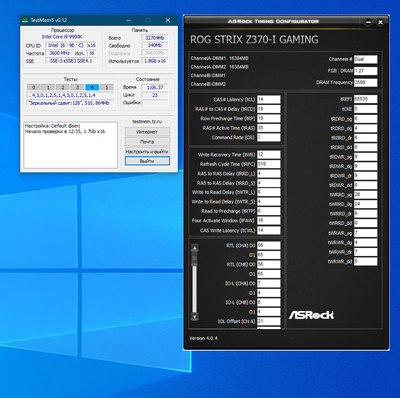Viewport: 400px width, 398px height.
Task: Click the DRAM Frequency field
Action: [366, 82]
